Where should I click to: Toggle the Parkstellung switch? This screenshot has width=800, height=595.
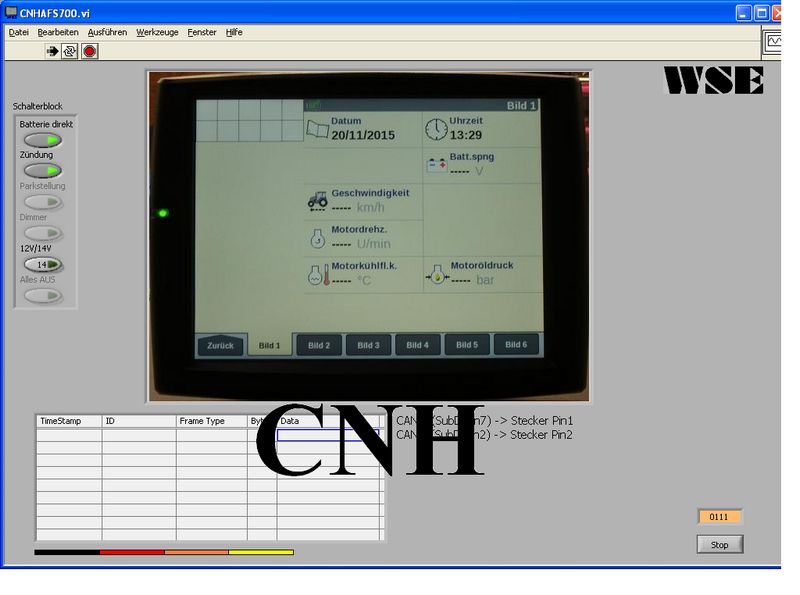pyautogui.click(x=43, y=202)
